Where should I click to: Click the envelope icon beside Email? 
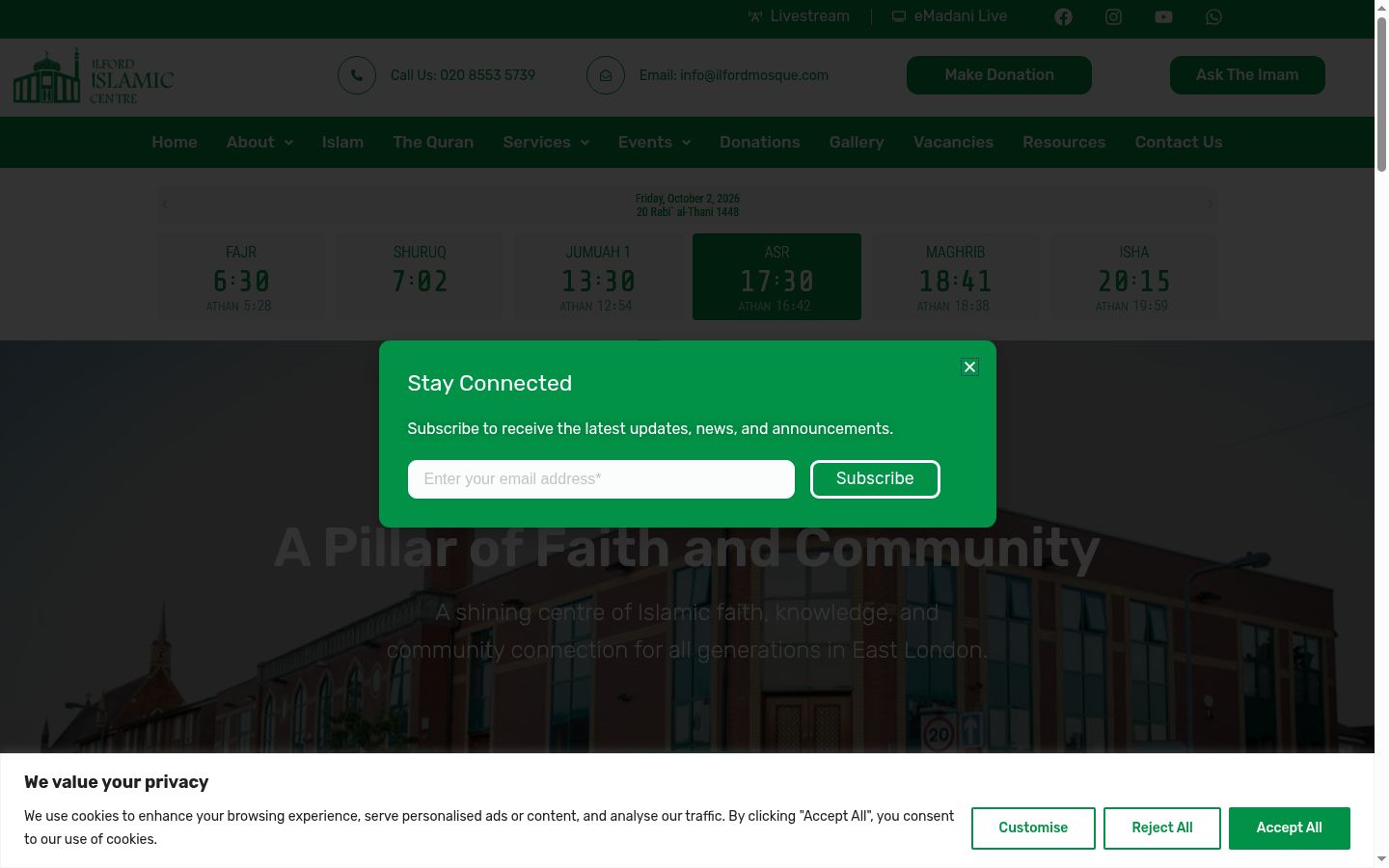point(606,75)
